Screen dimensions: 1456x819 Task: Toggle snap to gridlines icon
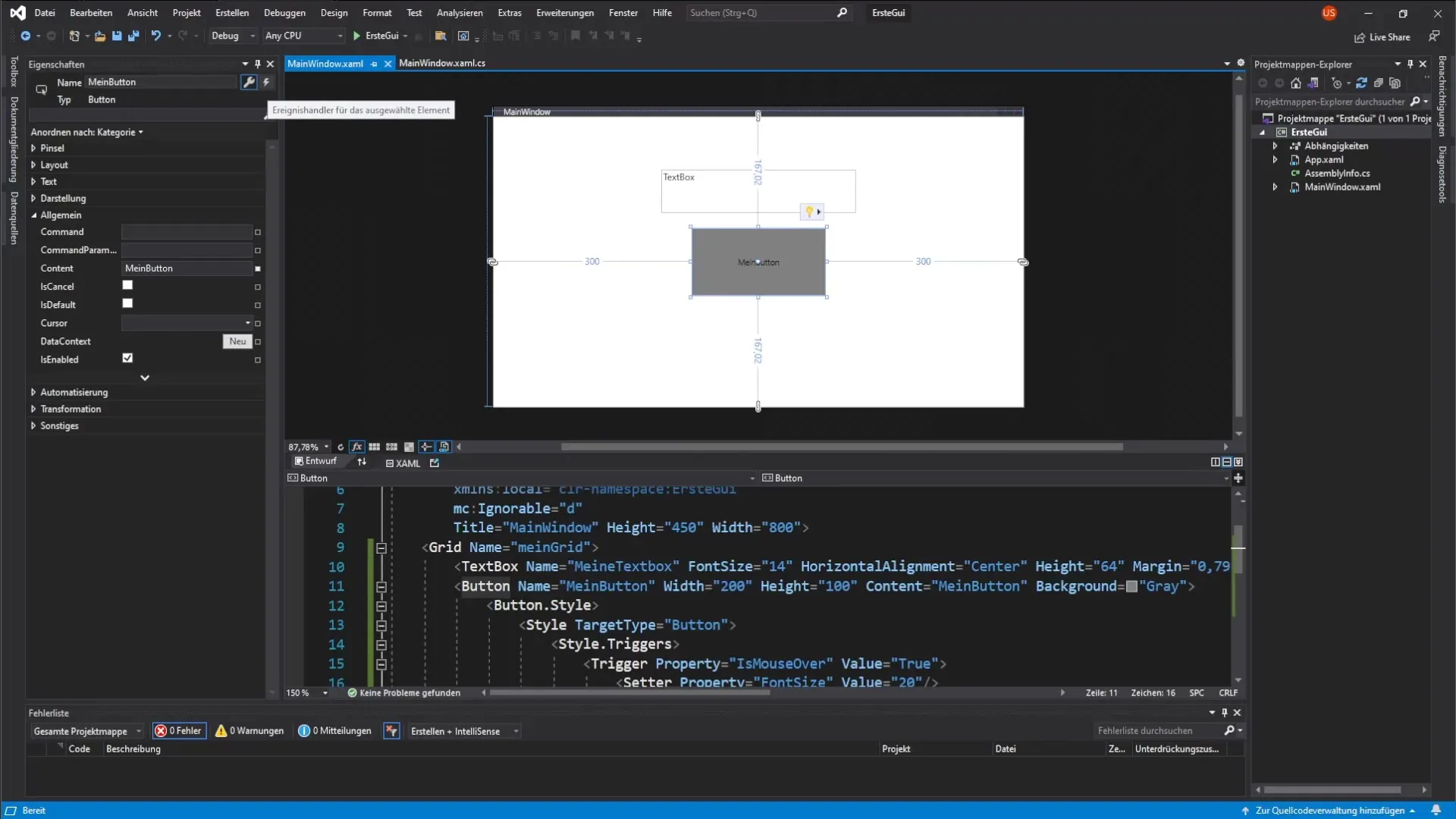point(391,447)
